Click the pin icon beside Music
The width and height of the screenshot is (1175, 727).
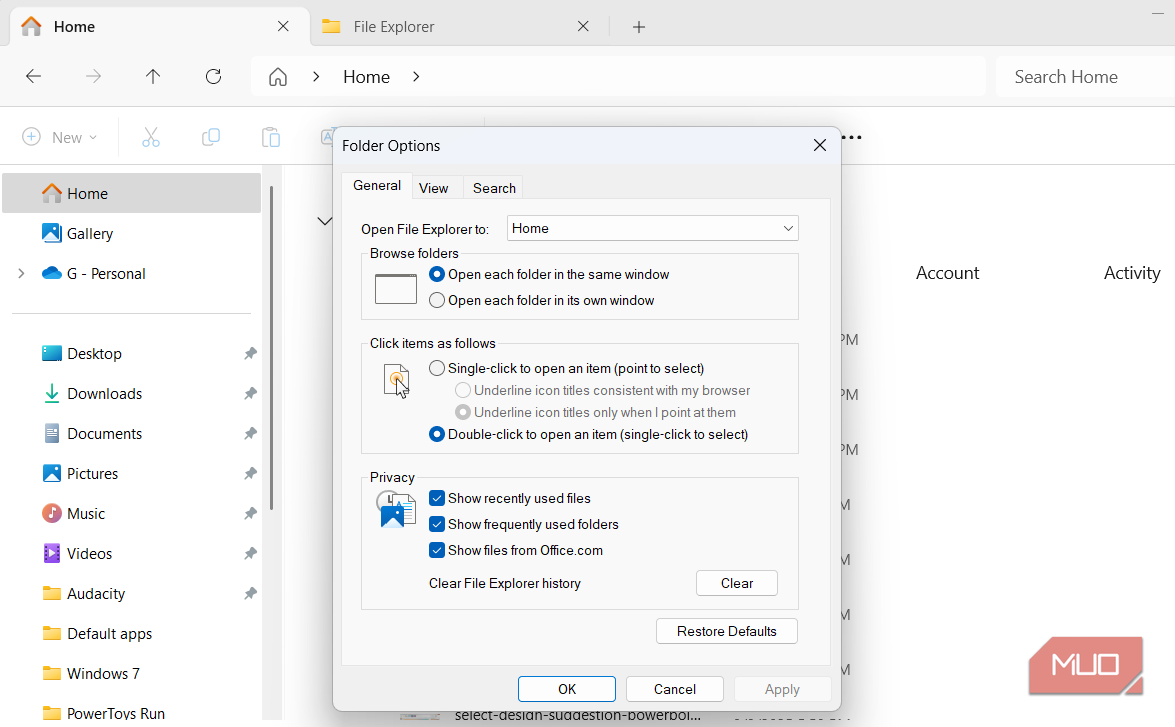(250, 513)
